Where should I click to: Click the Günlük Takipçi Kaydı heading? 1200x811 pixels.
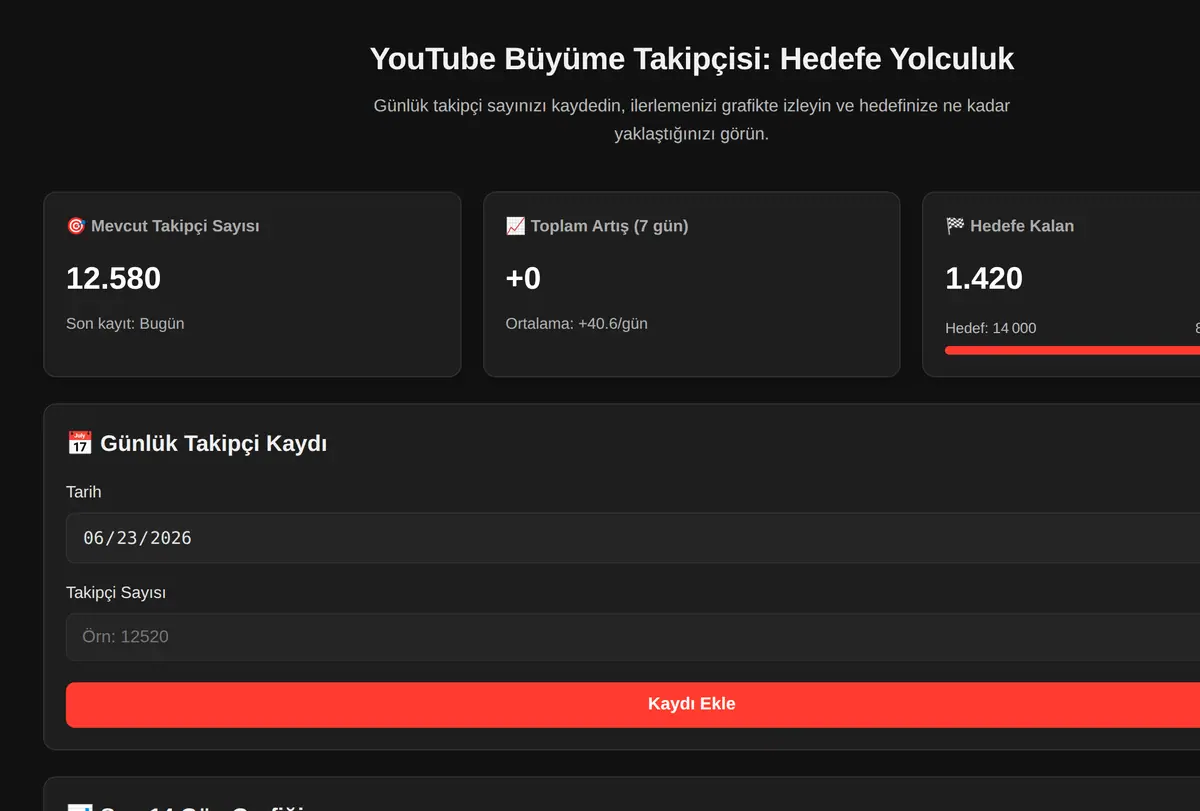pos(197,443)
